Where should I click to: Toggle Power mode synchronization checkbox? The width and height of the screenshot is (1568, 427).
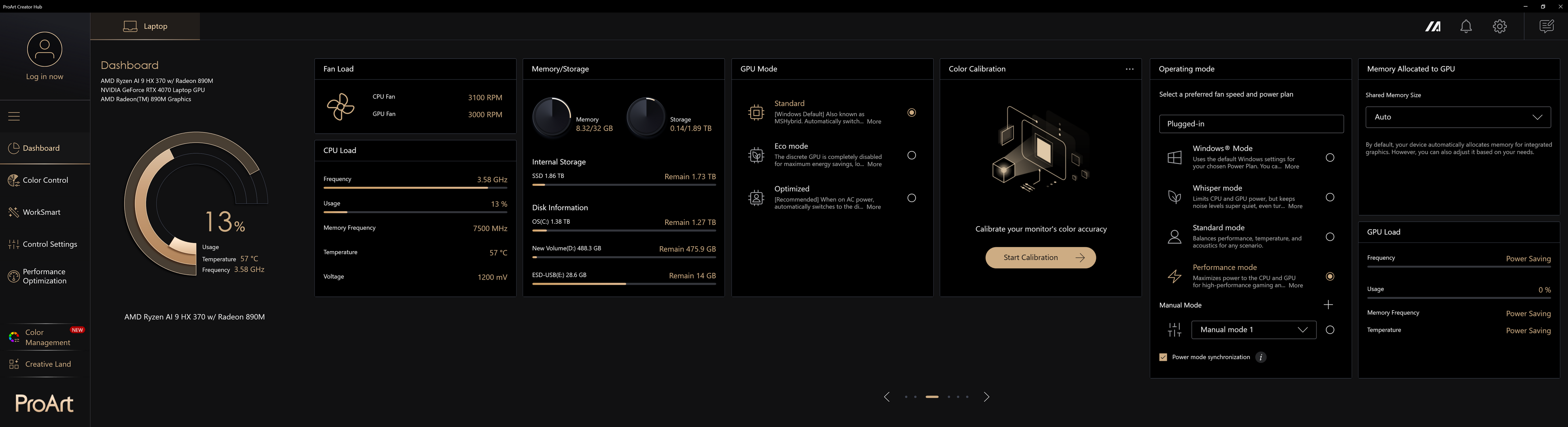[x=1163, y=357]
